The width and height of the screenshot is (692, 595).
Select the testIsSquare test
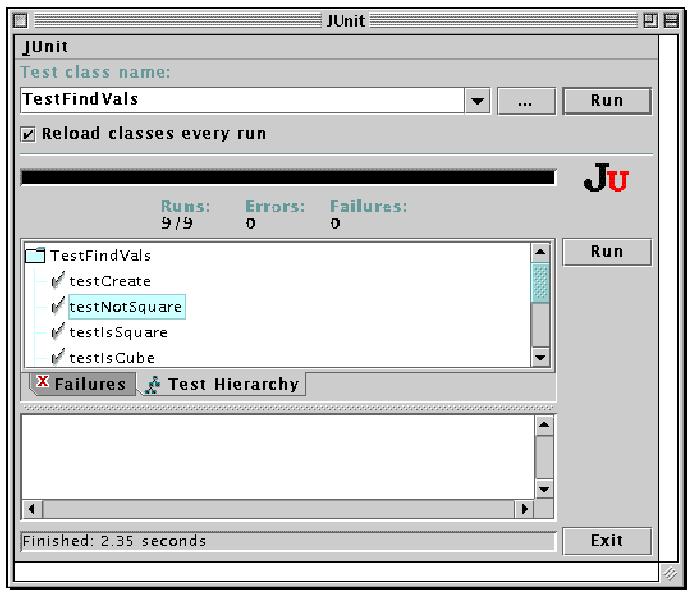[x=118, y=332]
